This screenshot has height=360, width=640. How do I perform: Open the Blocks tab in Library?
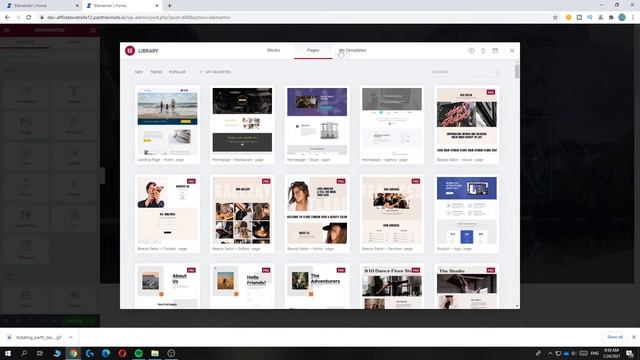tap(273, 50)
